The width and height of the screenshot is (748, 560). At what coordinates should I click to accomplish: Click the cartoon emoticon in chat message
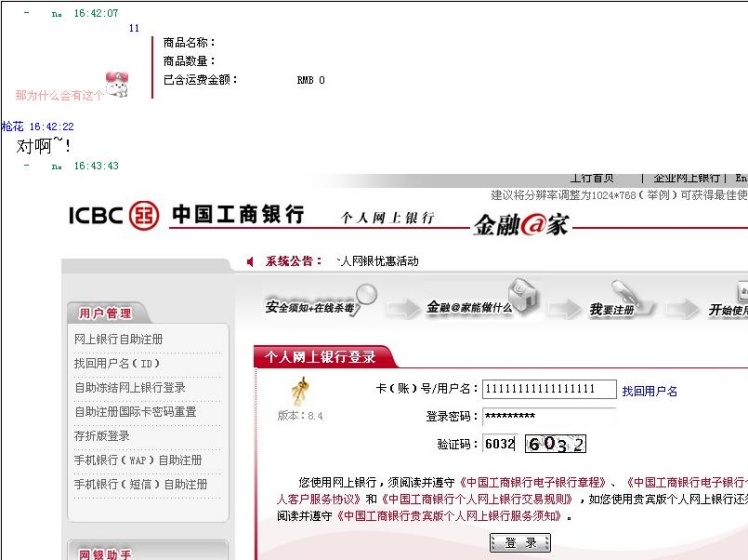pos(119,86)
